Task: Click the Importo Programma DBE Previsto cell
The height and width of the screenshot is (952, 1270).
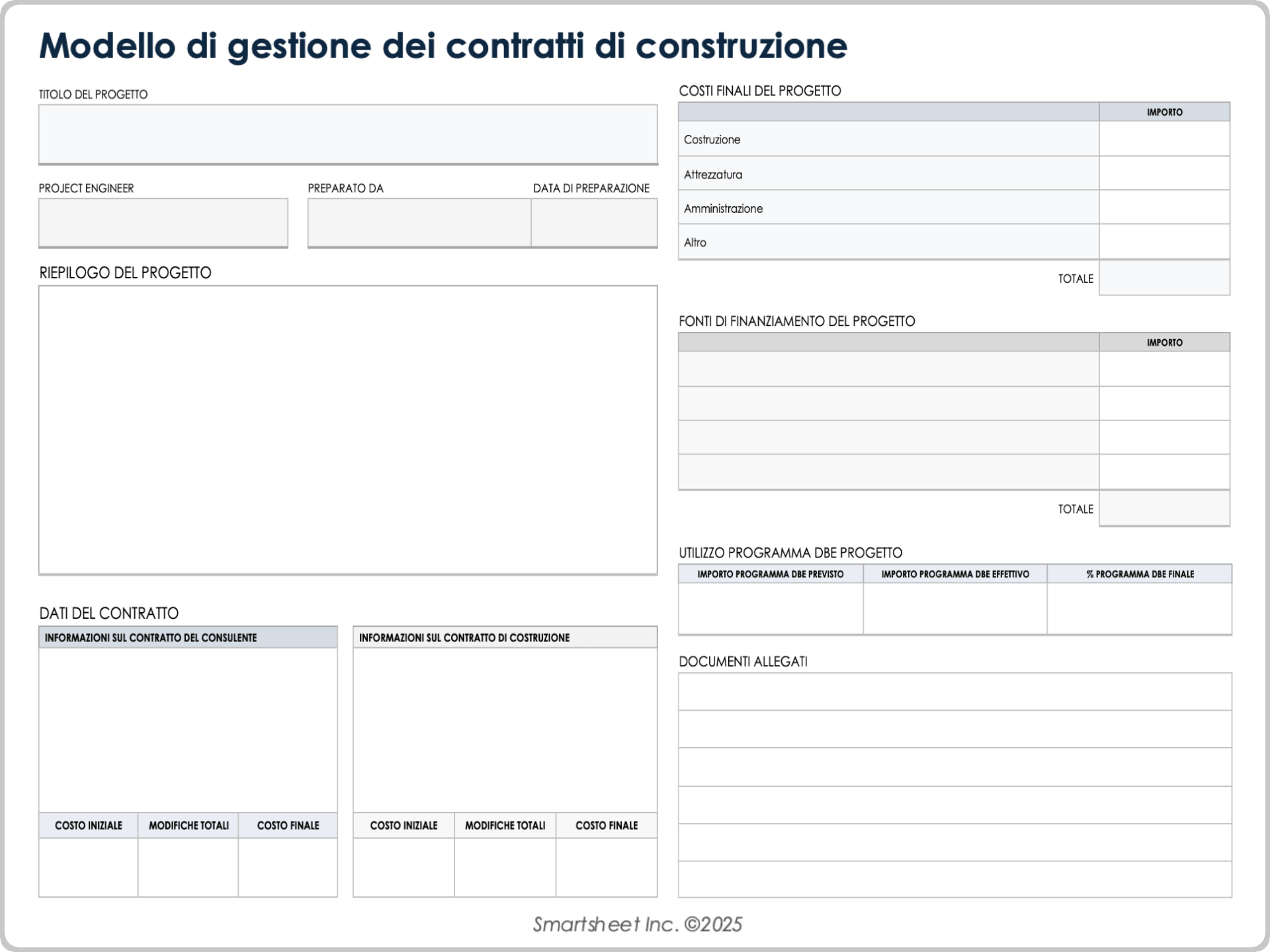Action: (771, 608)
